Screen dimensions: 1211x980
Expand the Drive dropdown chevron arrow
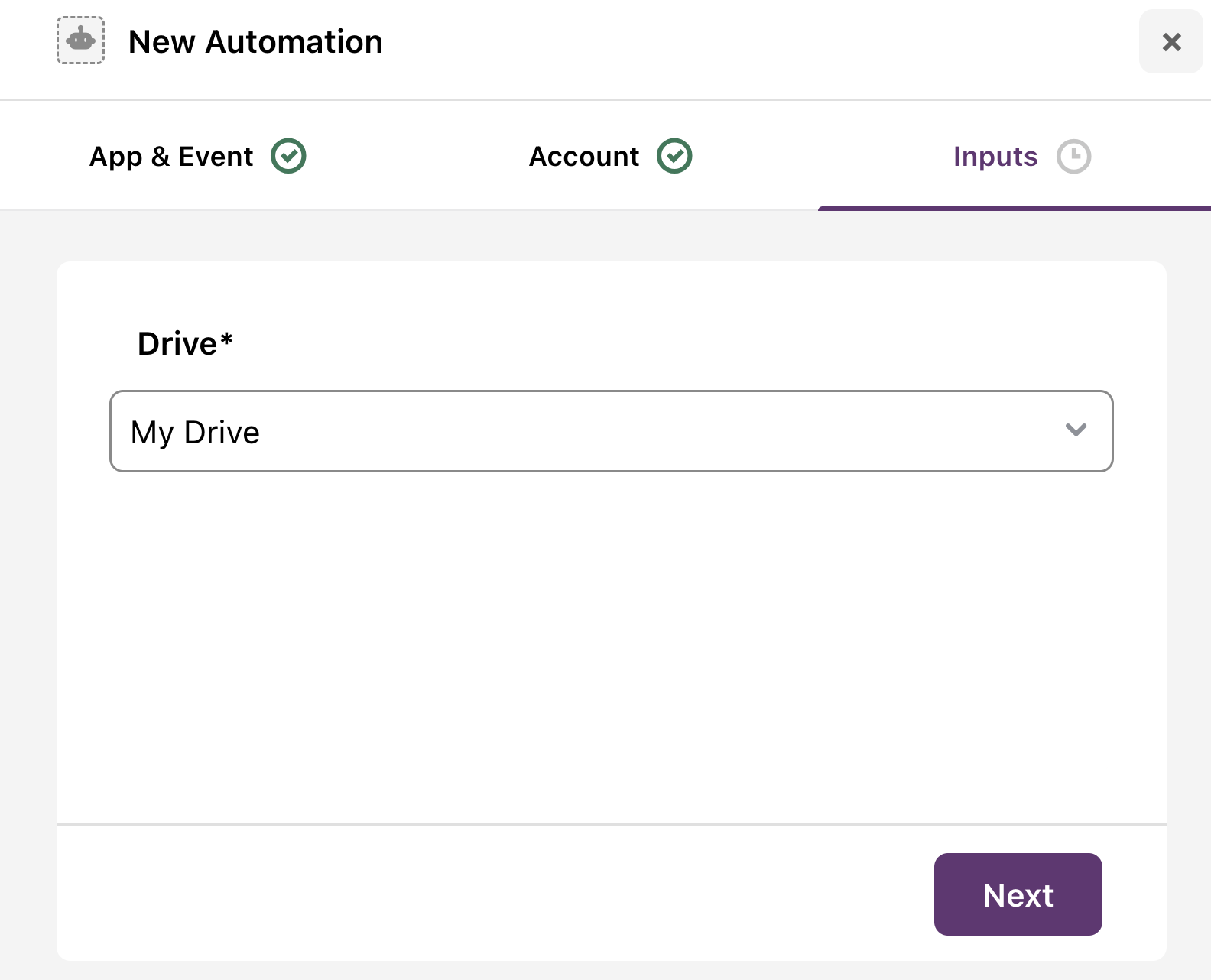click(x=1076, y=430)
